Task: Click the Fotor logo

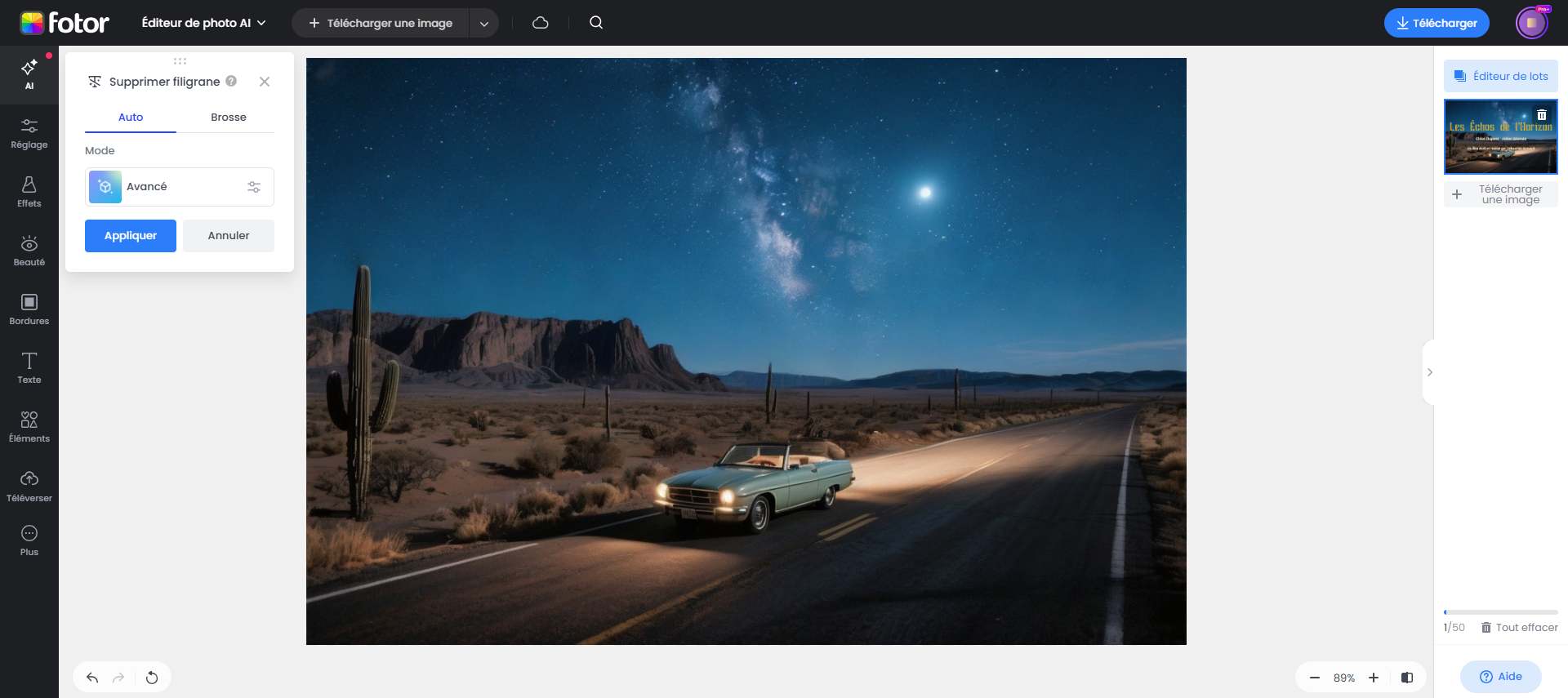Action: [65, 23]
